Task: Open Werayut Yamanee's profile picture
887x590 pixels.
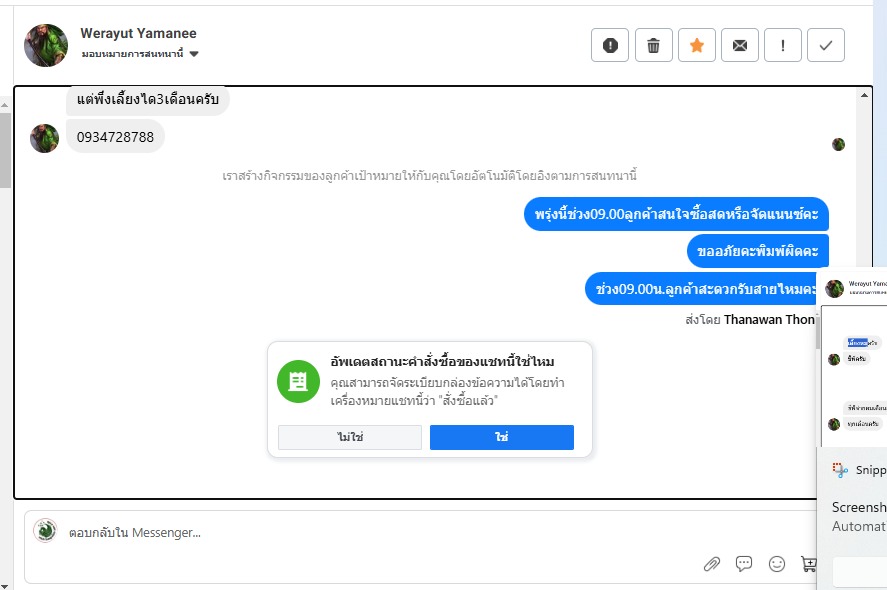Action: pyautogui.click(x=46, y=45)
